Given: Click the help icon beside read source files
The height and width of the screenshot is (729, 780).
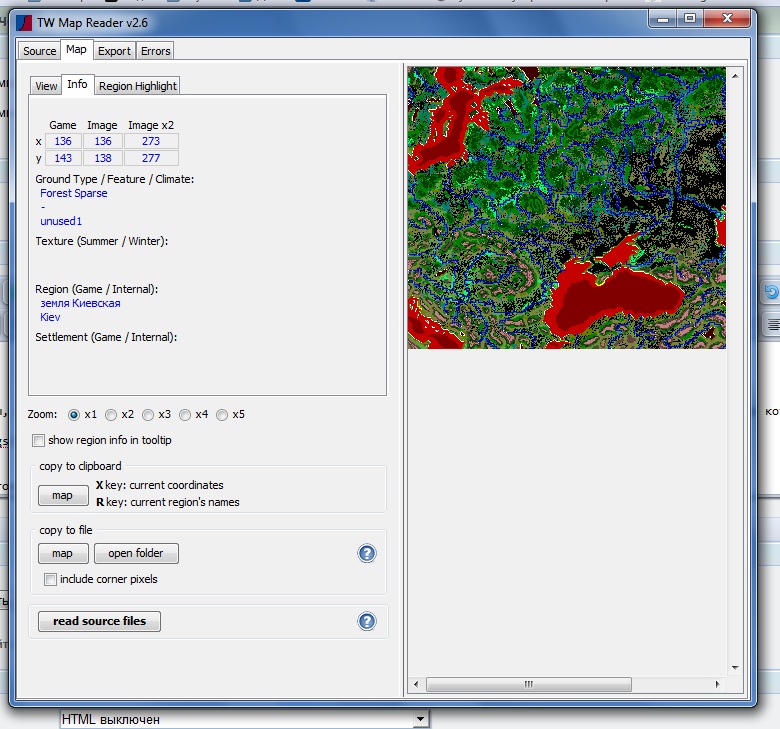Looking at the screenshot, I should click(367, 621).
